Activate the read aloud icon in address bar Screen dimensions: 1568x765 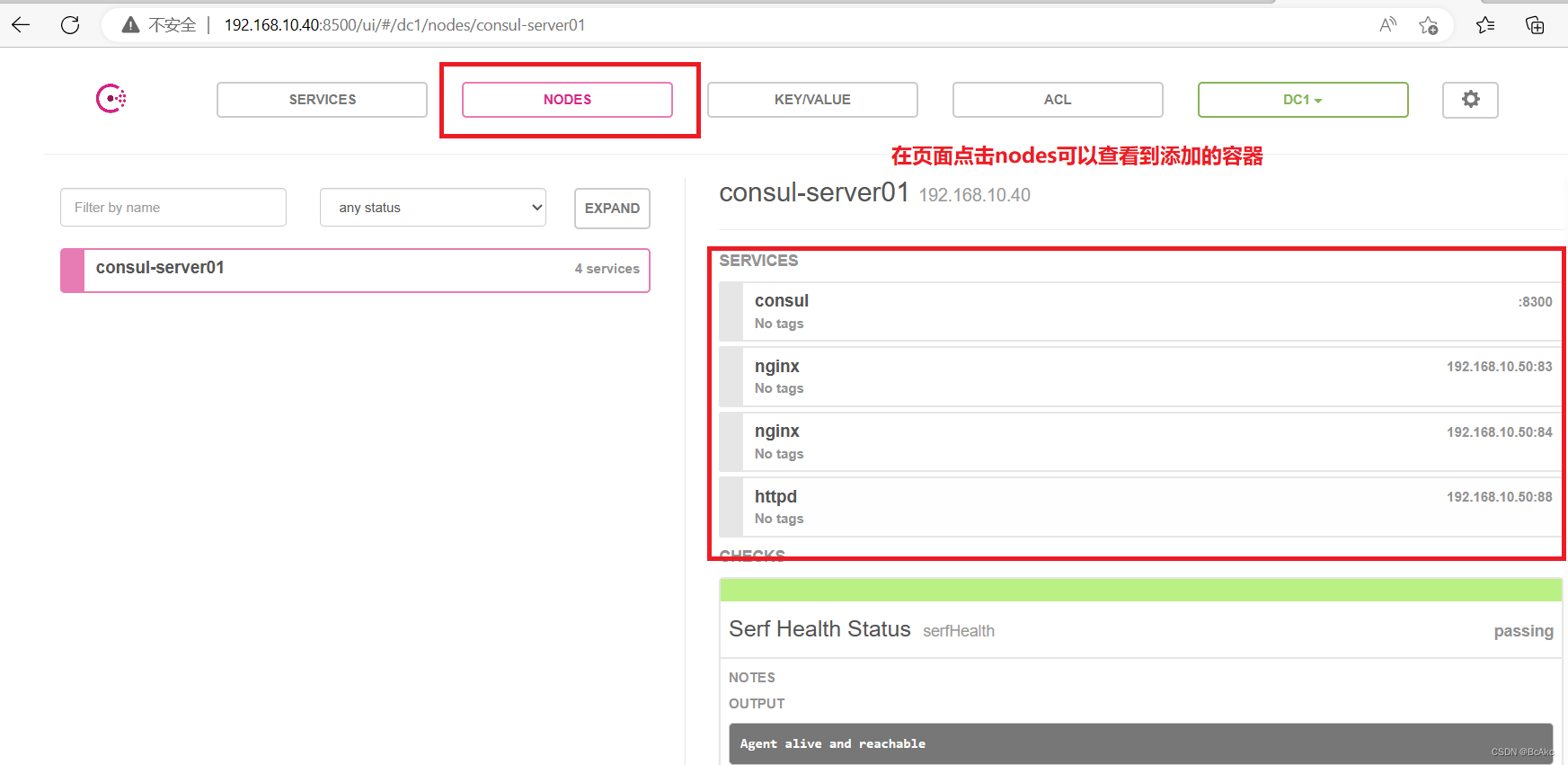tap(1387, 24)
